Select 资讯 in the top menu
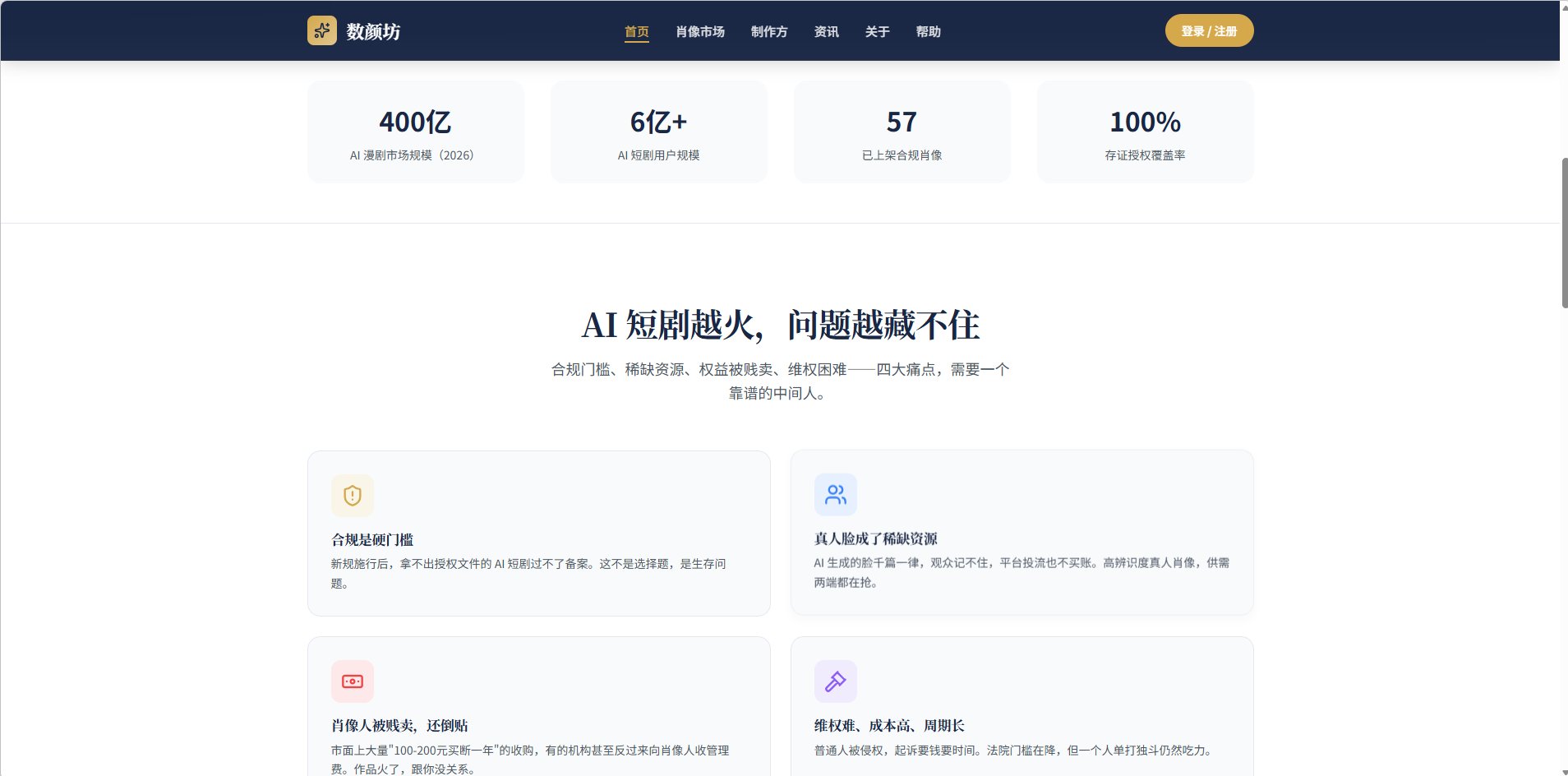This screenshot has height=776, width=1568. point(827,31)
